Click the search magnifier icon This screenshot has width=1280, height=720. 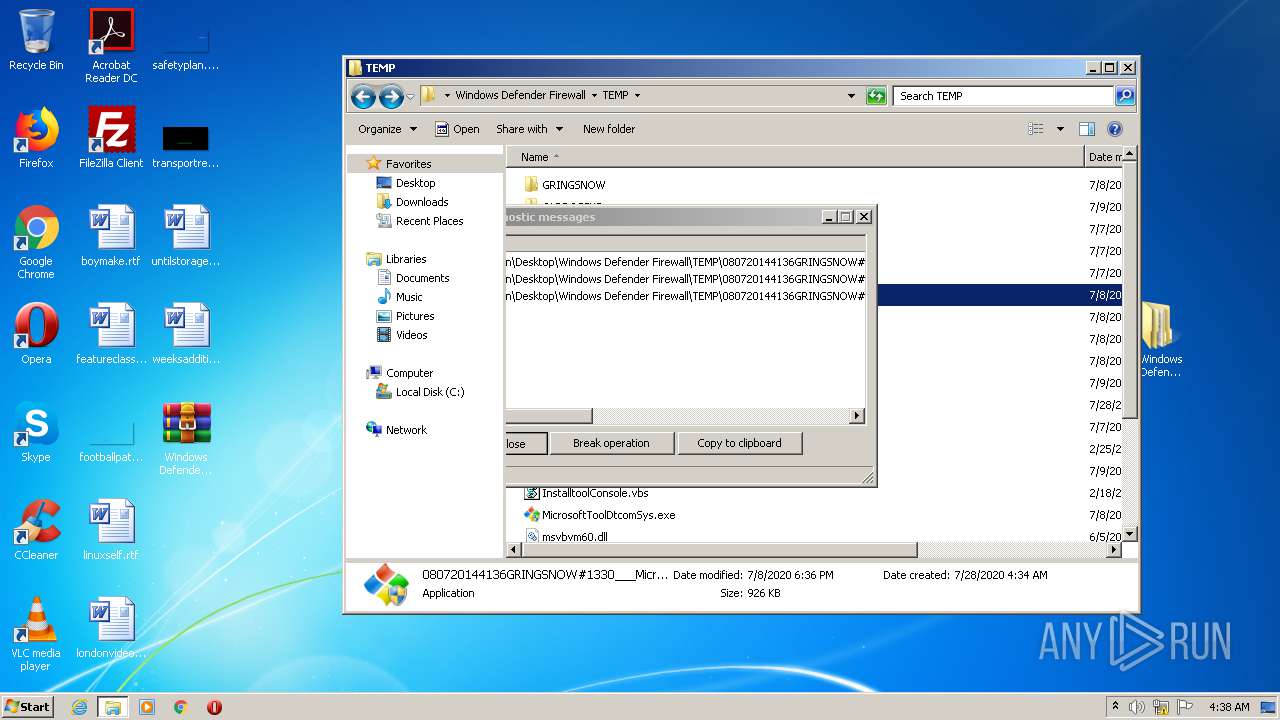[x=1125, y=96]
